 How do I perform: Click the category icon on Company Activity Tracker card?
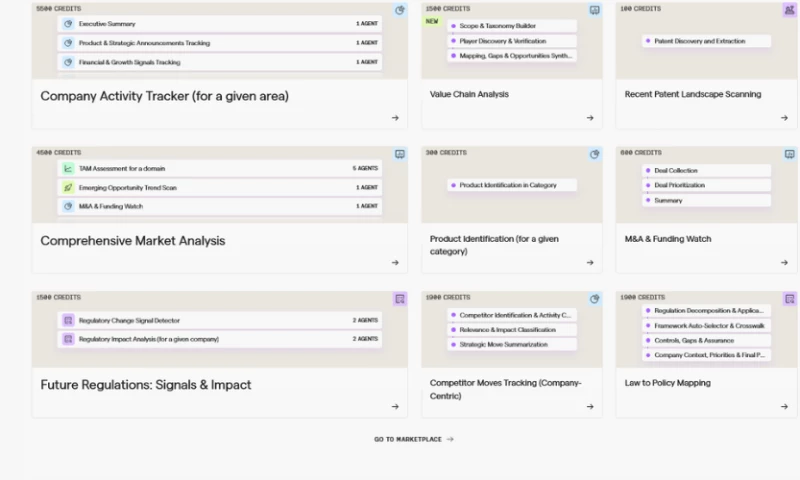399,10
